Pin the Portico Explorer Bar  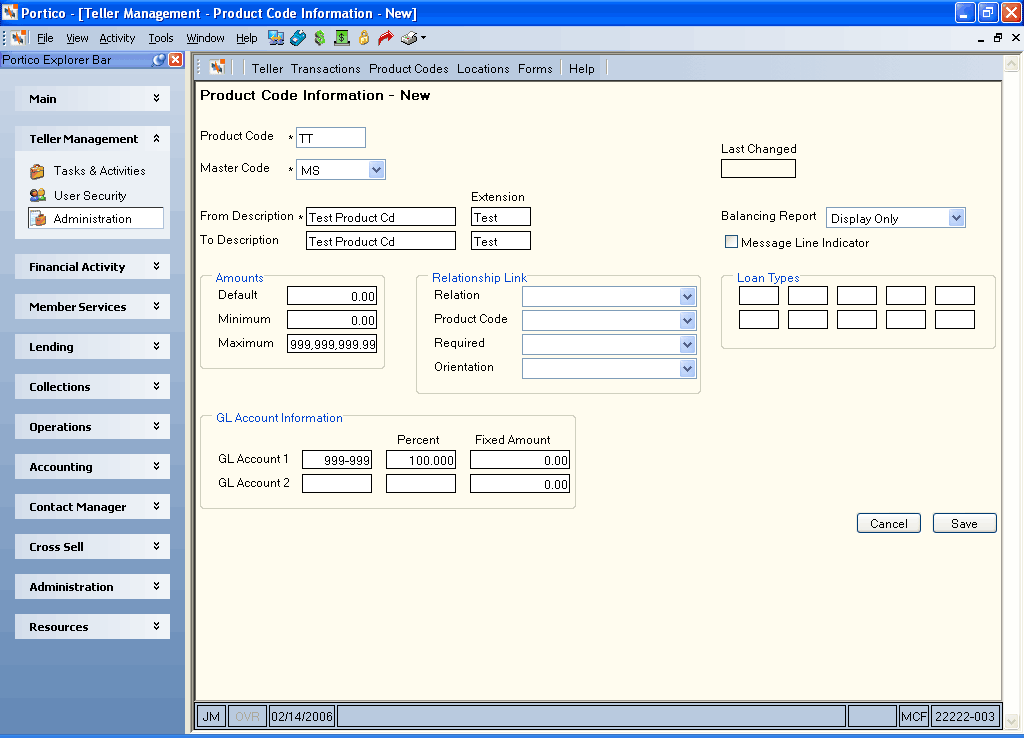tap(159, 60)
